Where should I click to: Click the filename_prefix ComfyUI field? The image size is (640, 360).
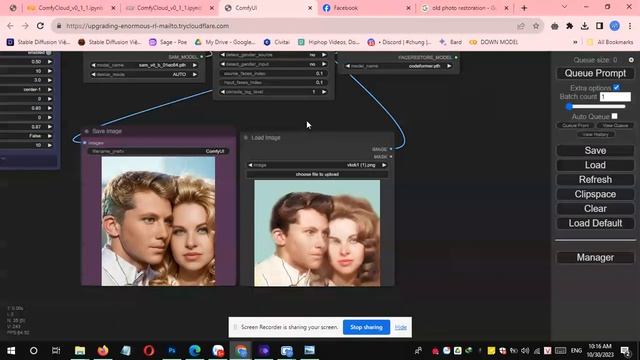click(158, 151)
